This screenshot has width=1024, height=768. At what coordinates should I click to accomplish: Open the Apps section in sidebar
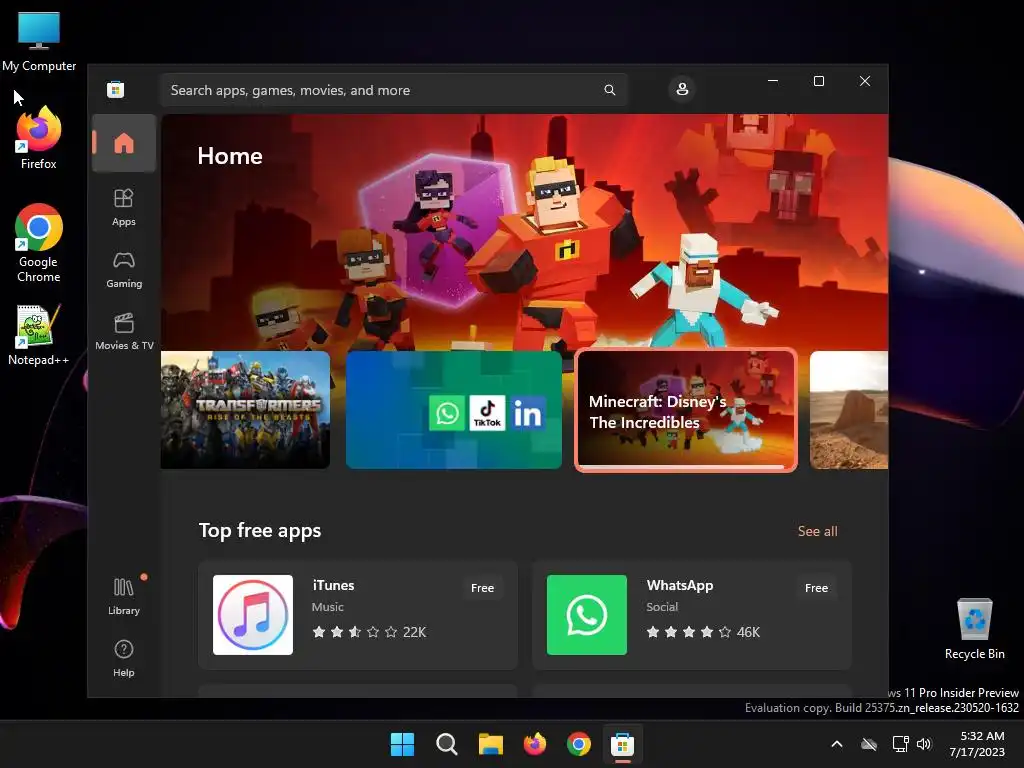tap(123, 207)
